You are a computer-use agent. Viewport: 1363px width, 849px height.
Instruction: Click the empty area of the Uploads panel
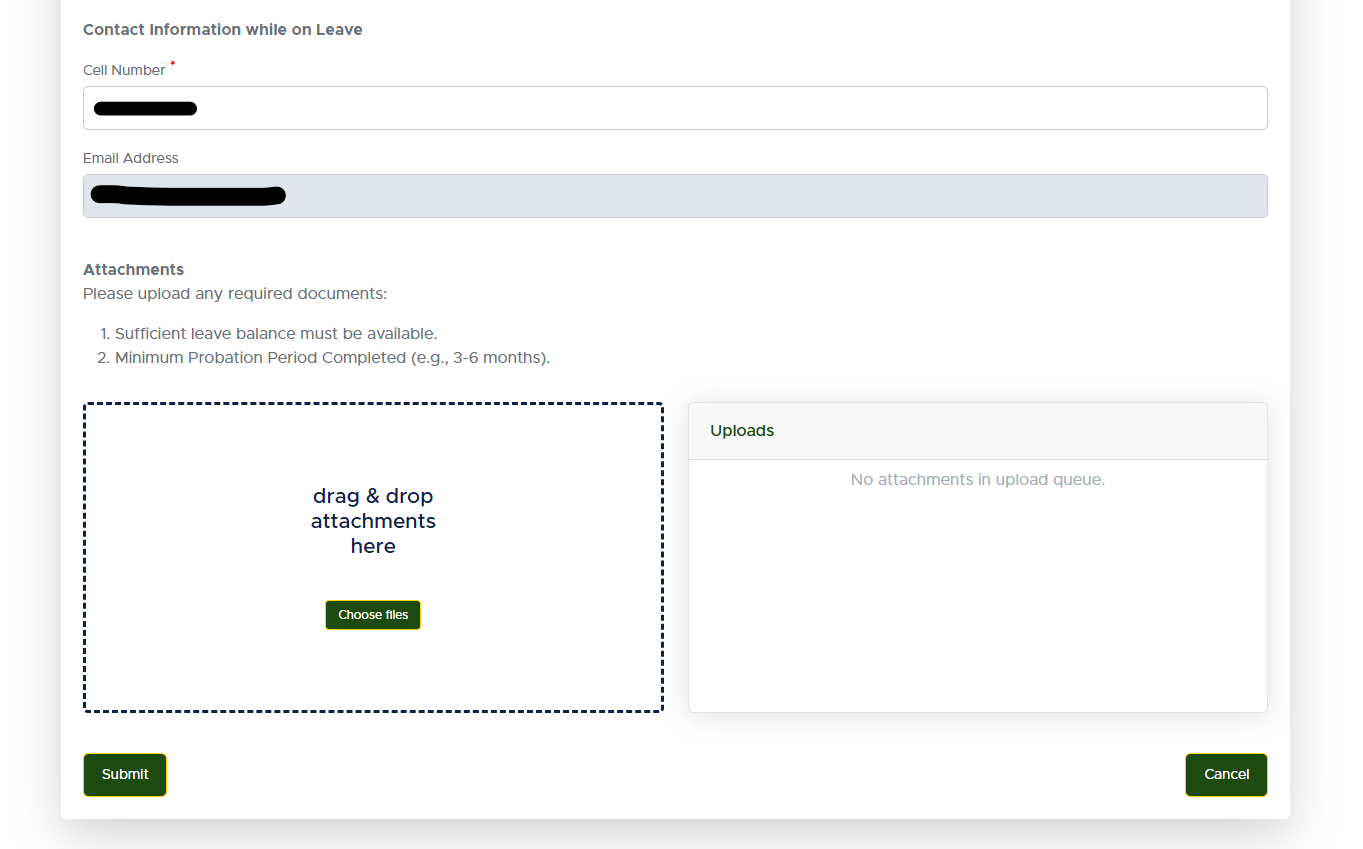click(x=977, y=600)
